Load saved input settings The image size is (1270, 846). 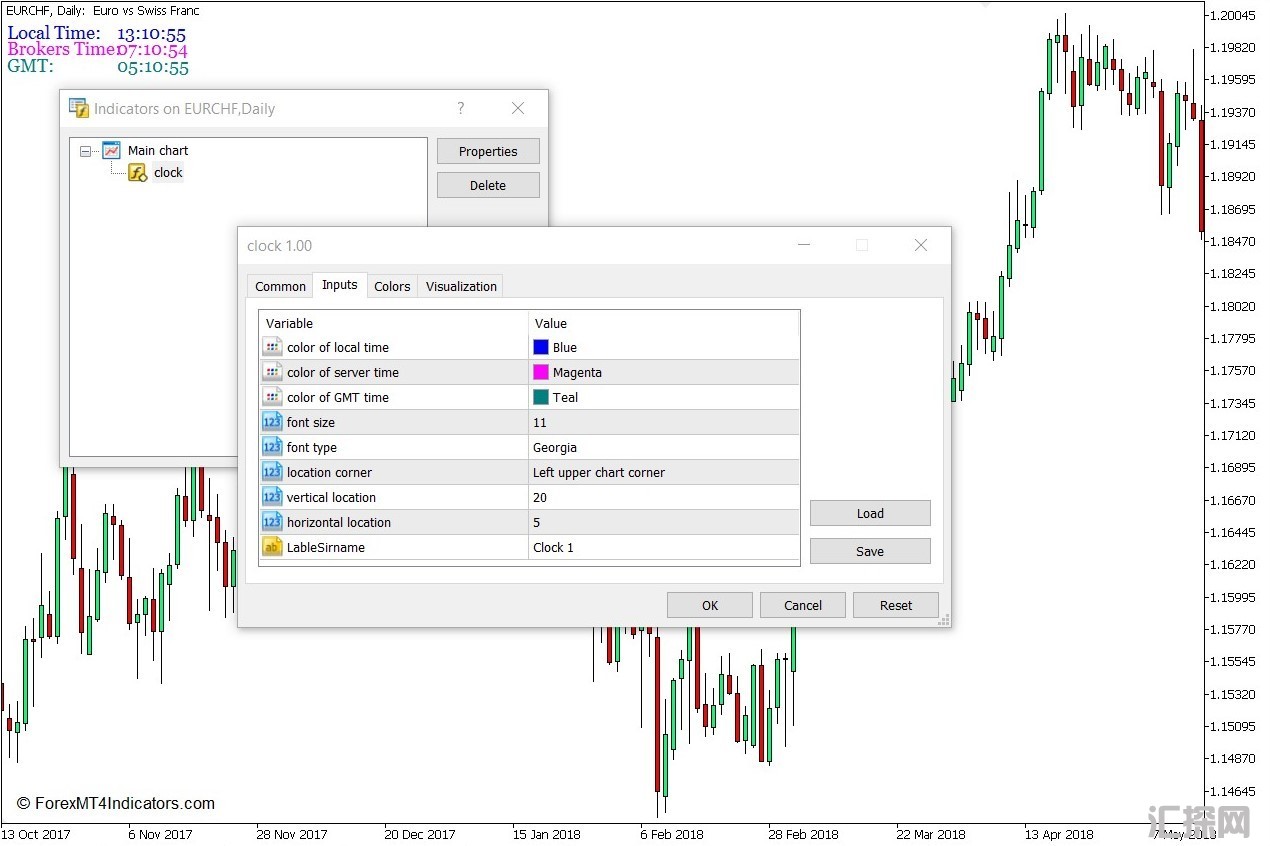[869, 513]
